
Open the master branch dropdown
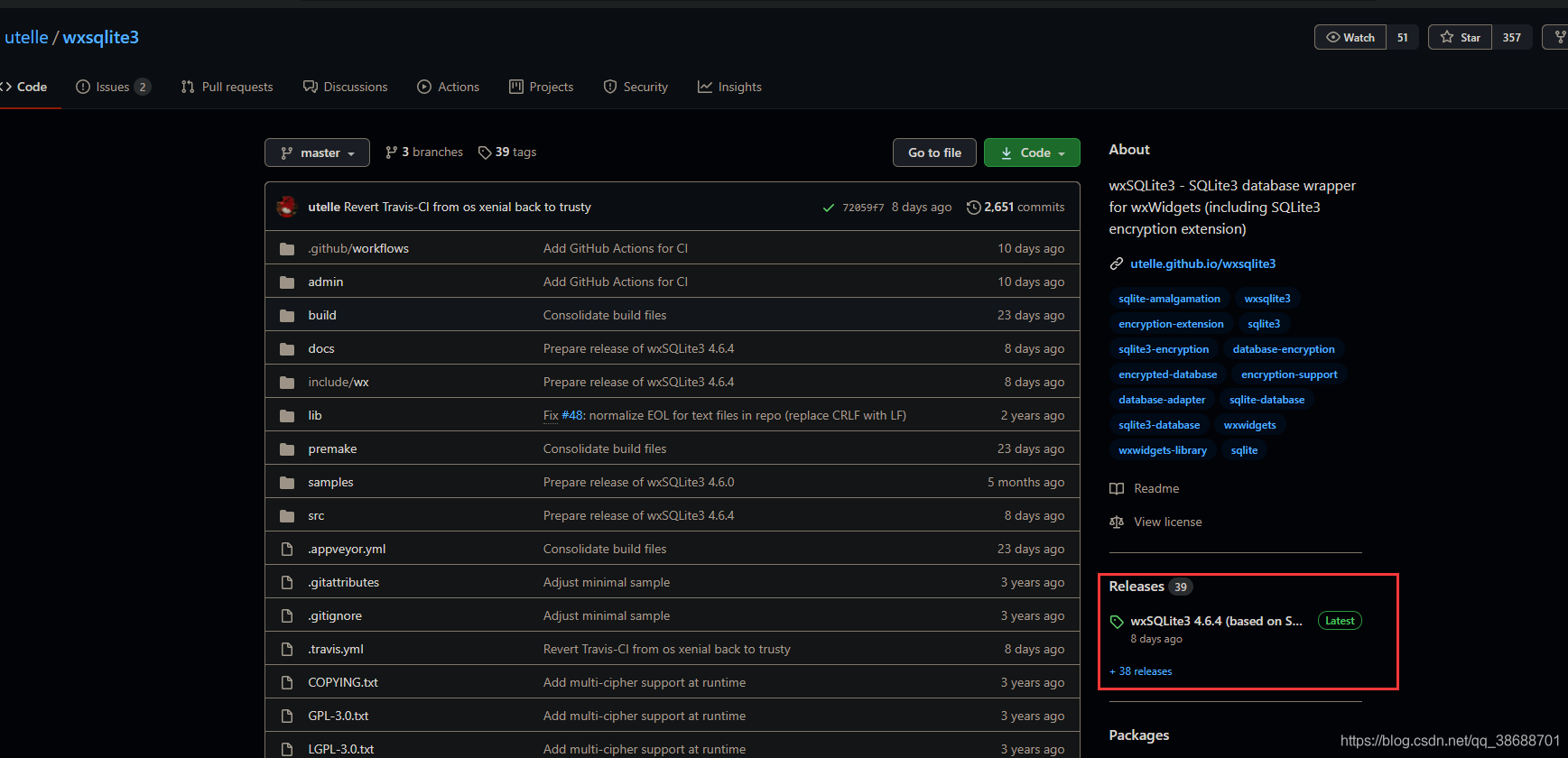(317, 153)
